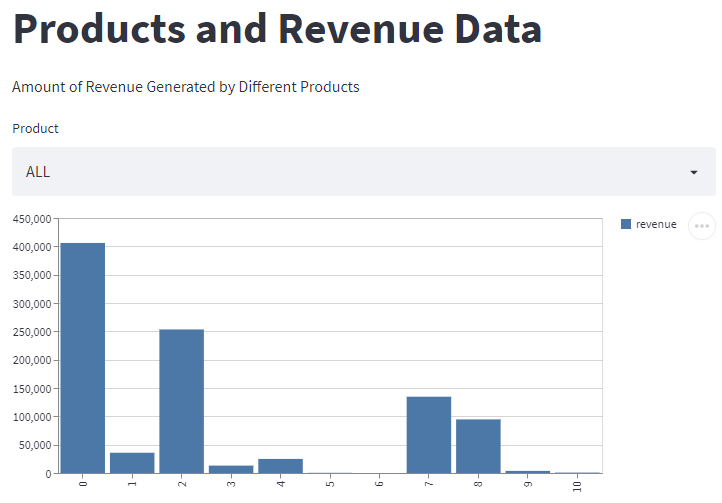Click the revenue description subtitle text

pyautogui.click(x=185, y=87)
